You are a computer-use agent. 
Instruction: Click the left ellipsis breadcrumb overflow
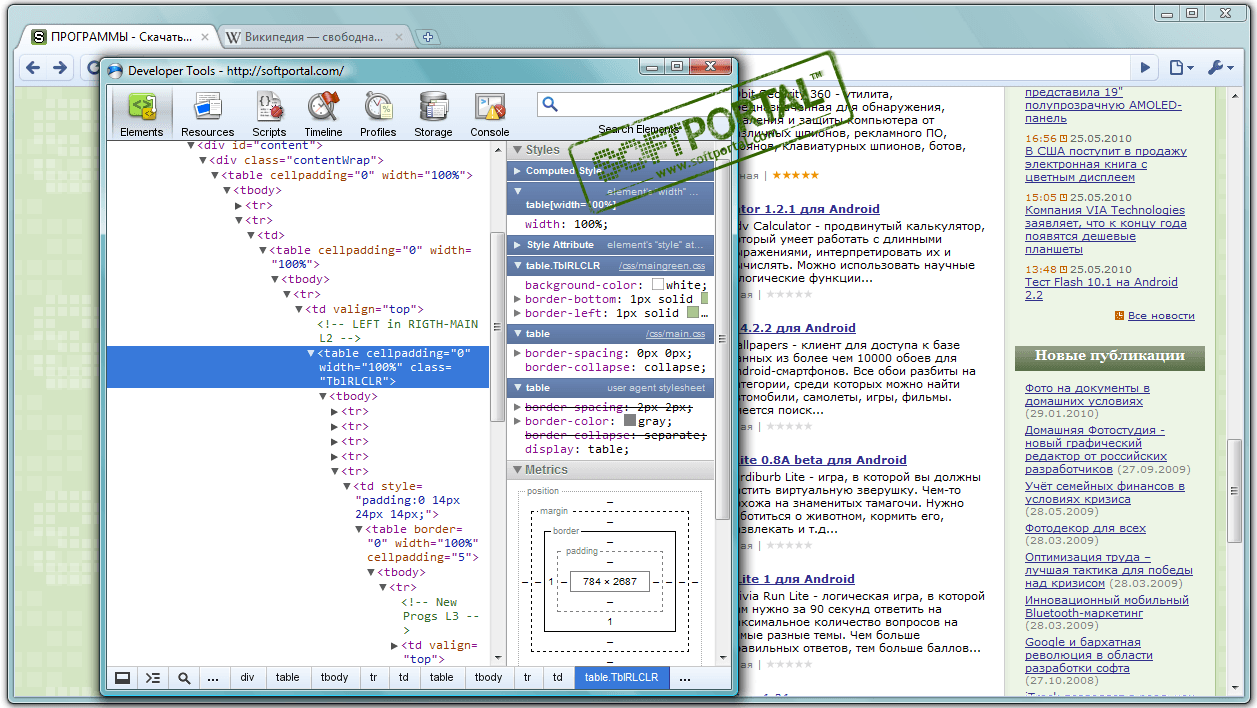click(213, 677)
